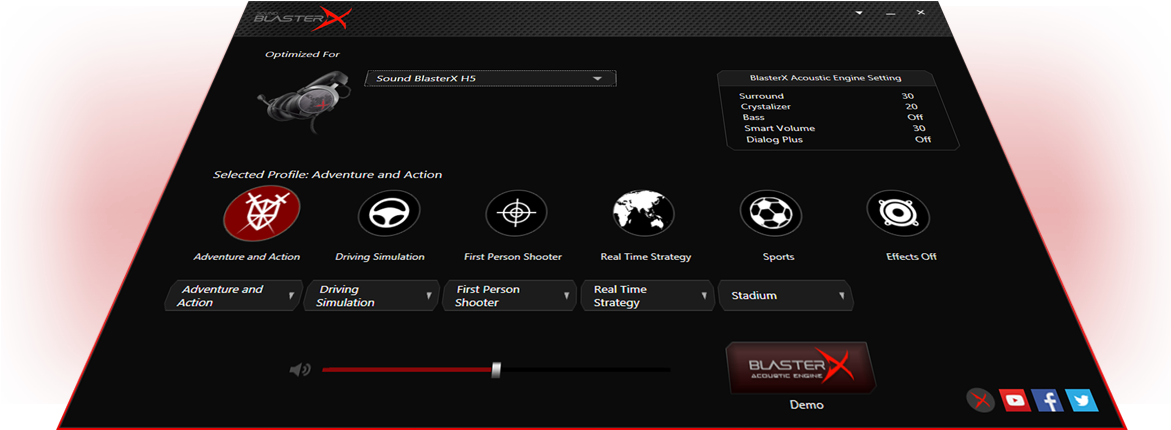This screenshot has width=1171, height=430.
Task: Click the Optimized For label
Action: 302,54
